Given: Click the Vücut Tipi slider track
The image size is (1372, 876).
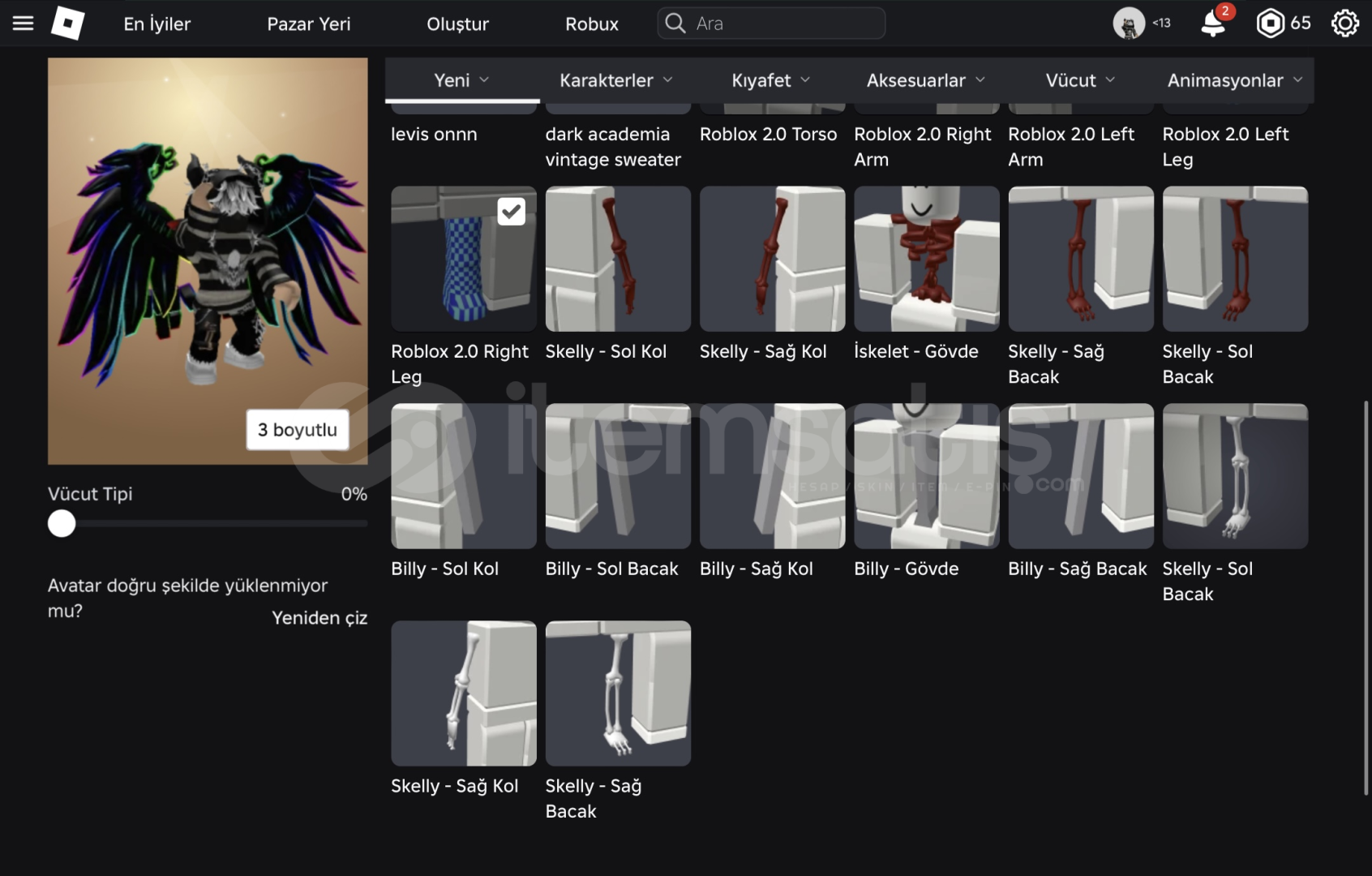Looking at the screenshot, I should click(208, 524).
